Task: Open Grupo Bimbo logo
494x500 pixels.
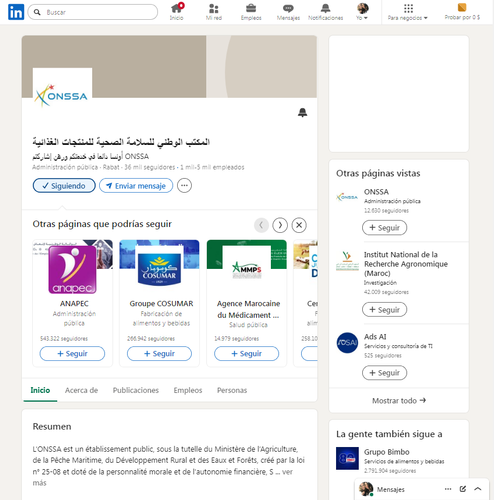Action: coord(347,458)
